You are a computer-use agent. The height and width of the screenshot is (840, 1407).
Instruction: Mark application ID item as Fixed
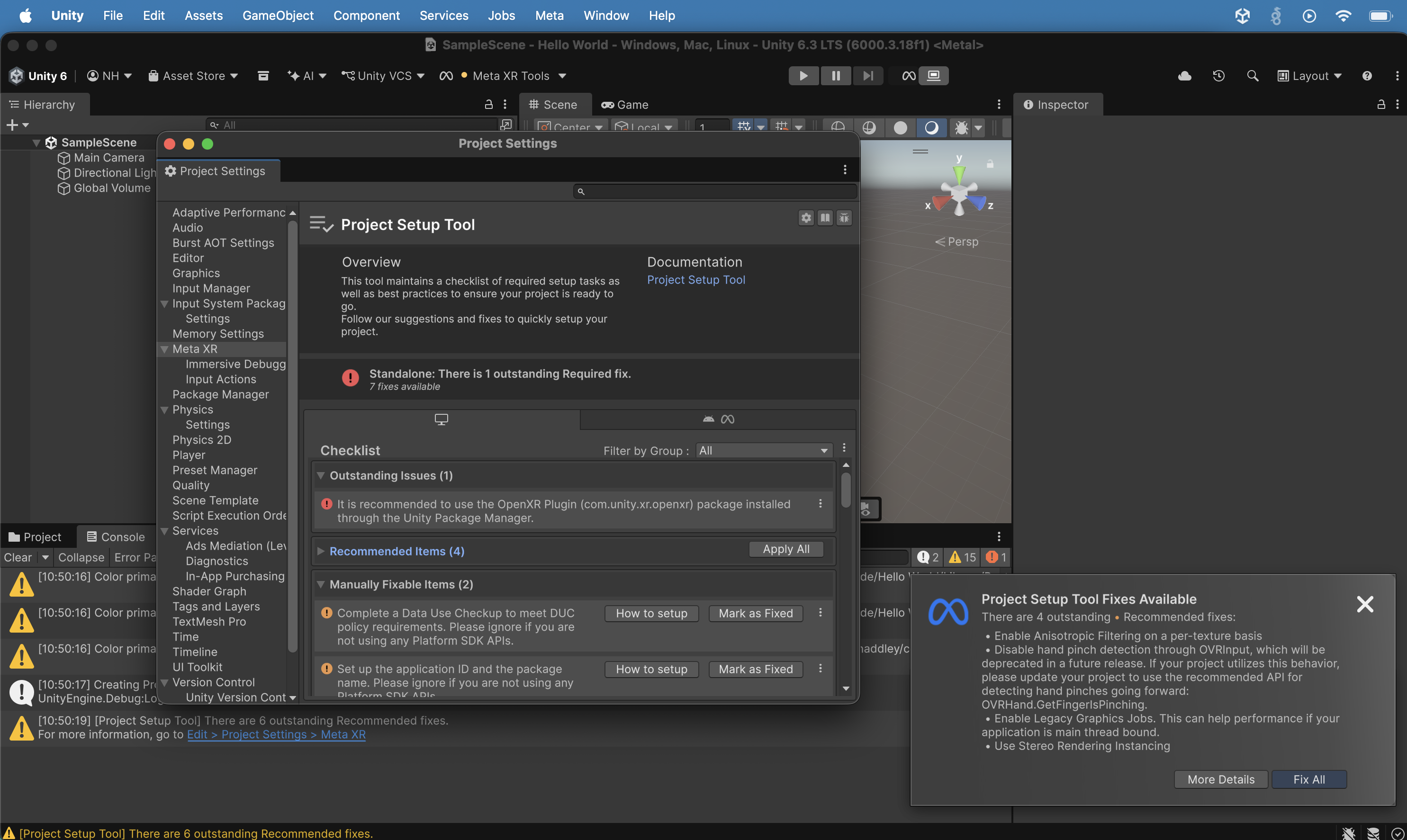(756, 669)
